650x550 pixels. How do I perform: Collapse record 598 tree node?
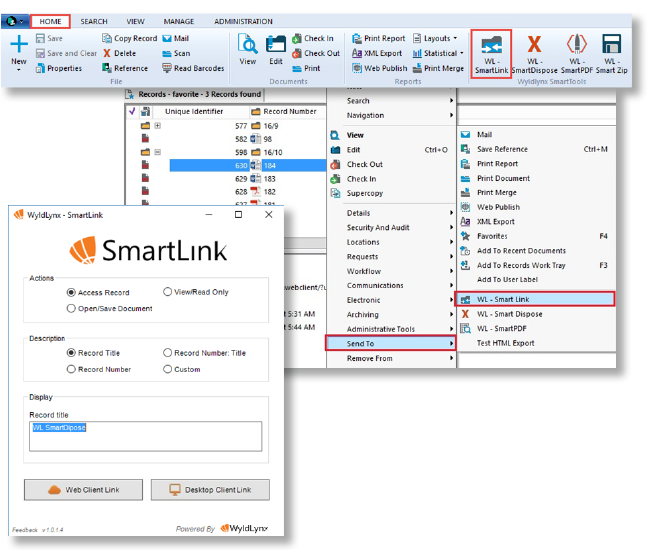pos(158,152)
